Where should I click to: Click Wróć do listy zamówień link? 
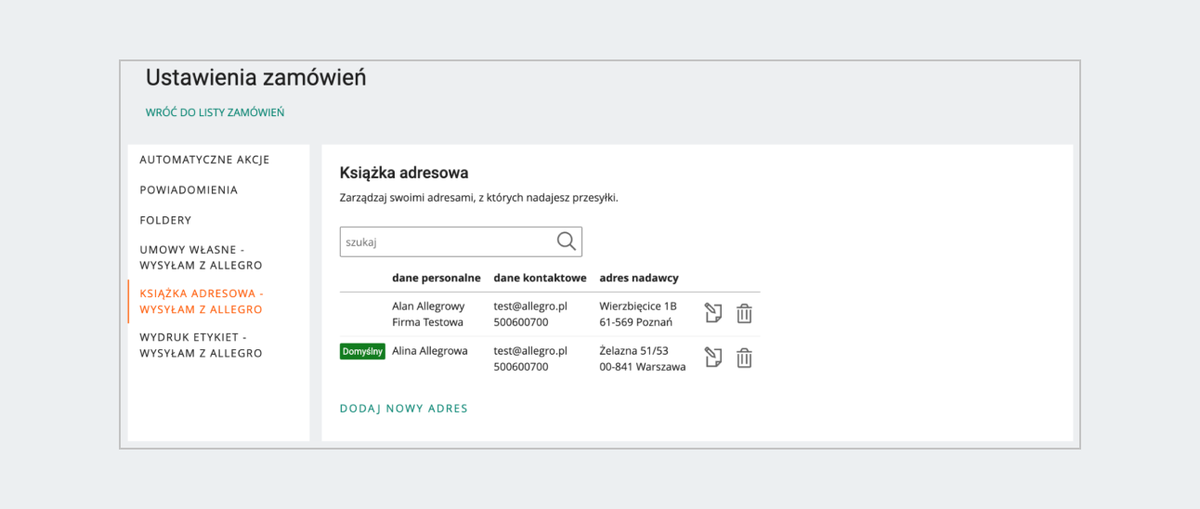click(215, 112)
